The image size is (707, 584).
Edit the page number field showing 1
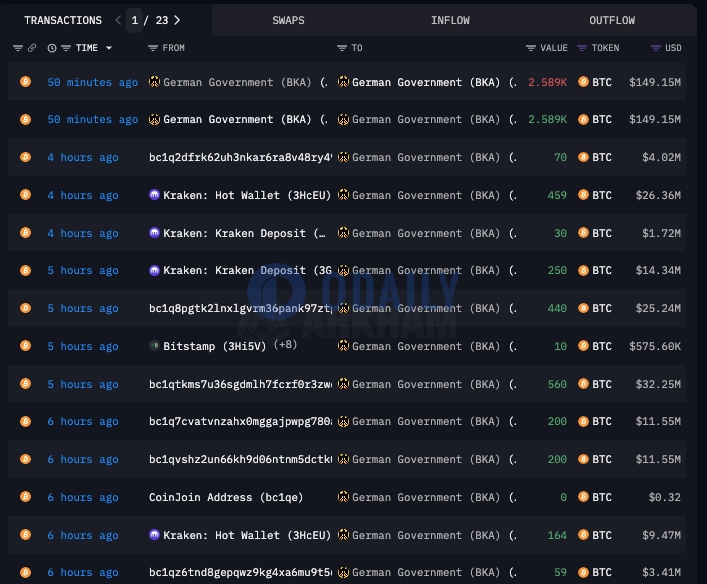pyautogui.click(x=134, y=20)
